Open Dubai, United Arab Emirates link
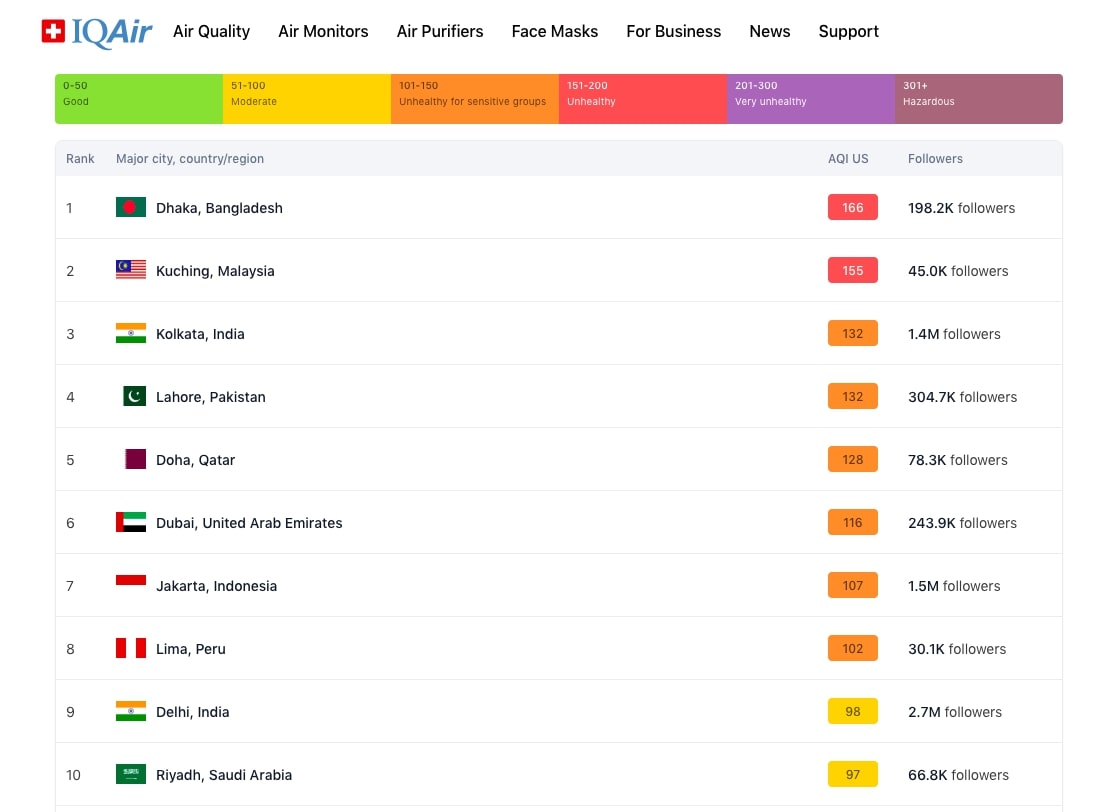 pyautogui.click(x=249, y=523)
